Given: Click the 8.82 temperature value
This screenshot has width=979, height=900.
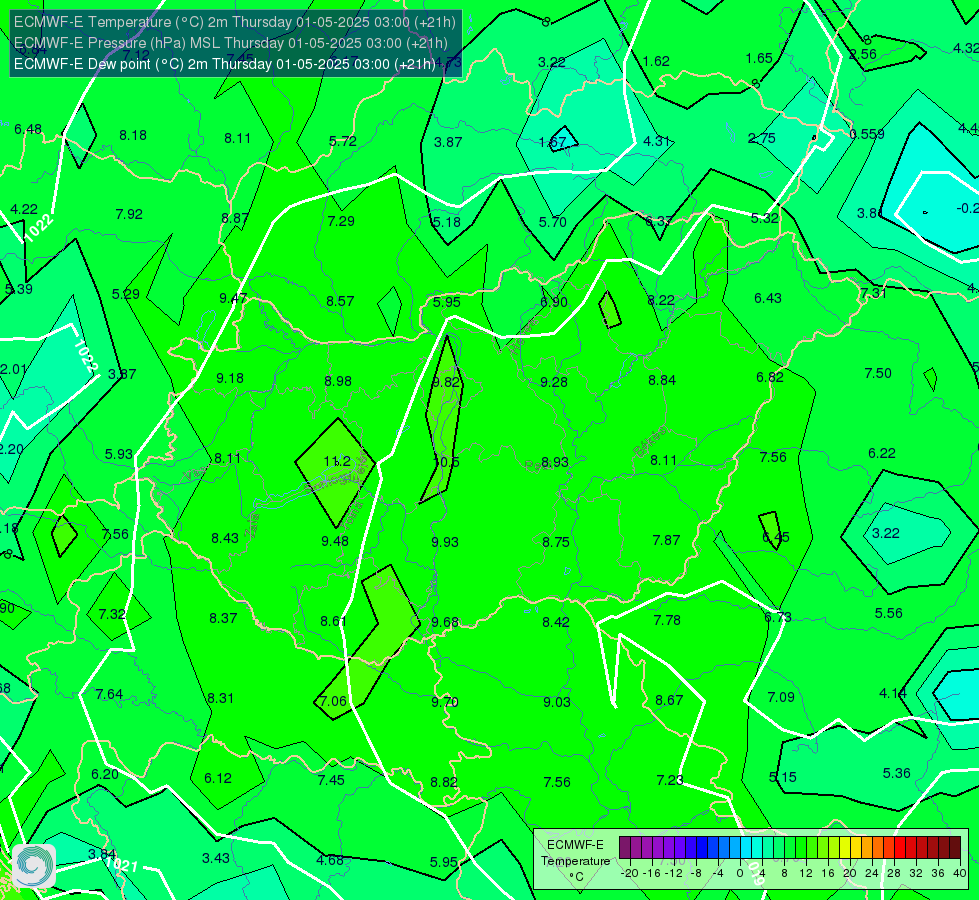Looking at the screenshot, I should click(x=444, y=782).
